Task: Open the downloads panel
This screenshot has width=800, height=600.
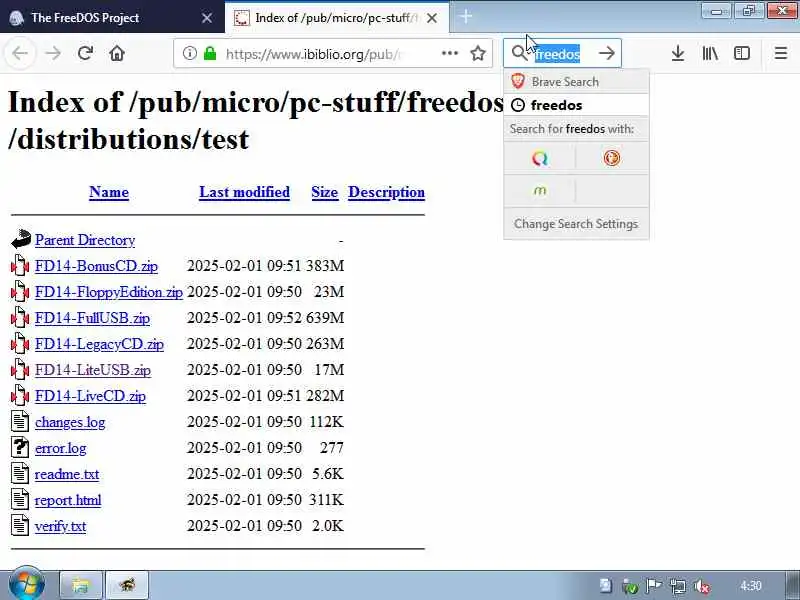Action: [x=678, y=53]
